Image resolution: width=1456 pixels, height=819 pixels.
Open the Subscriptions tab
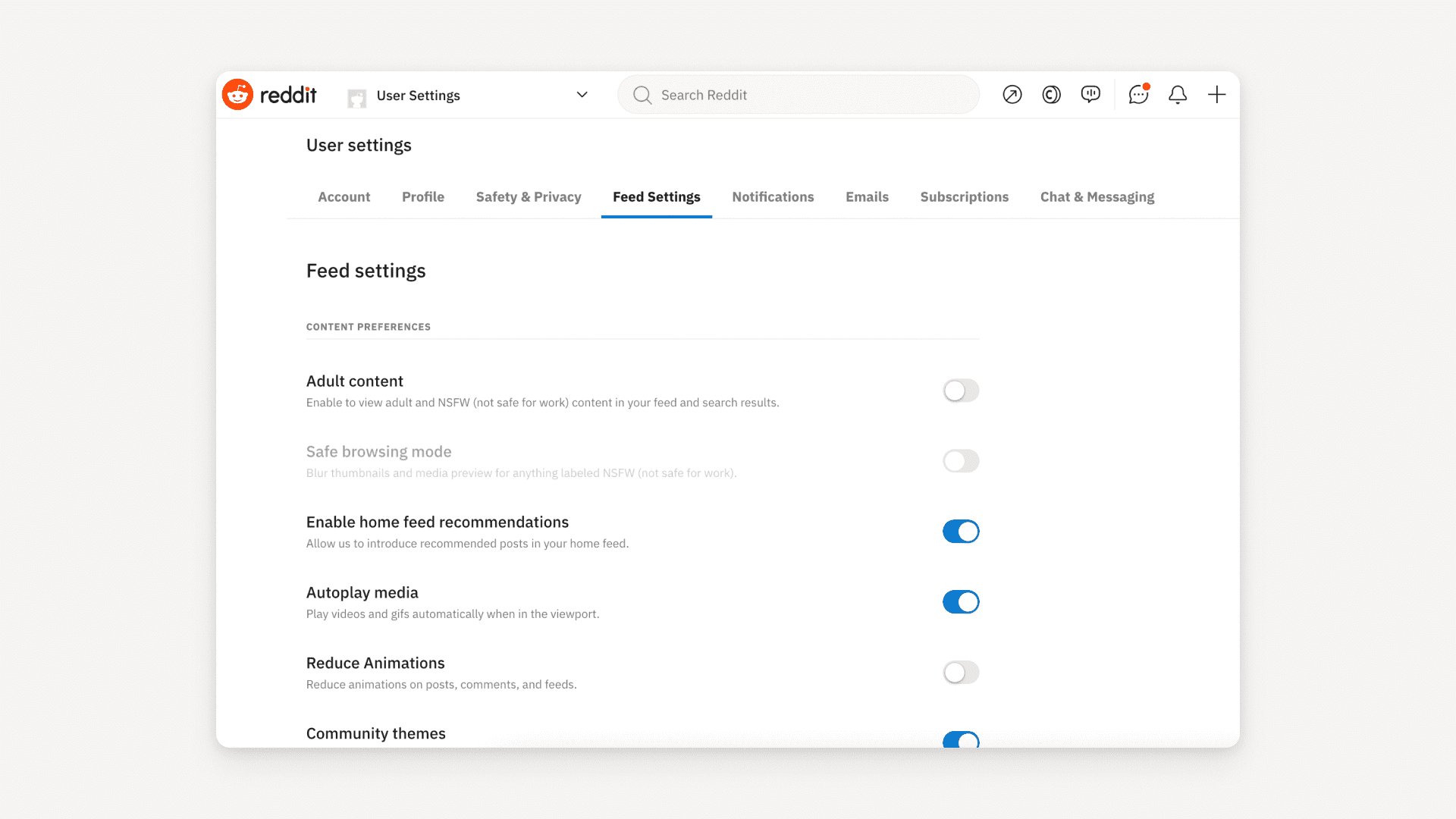[x=964, y=197]
